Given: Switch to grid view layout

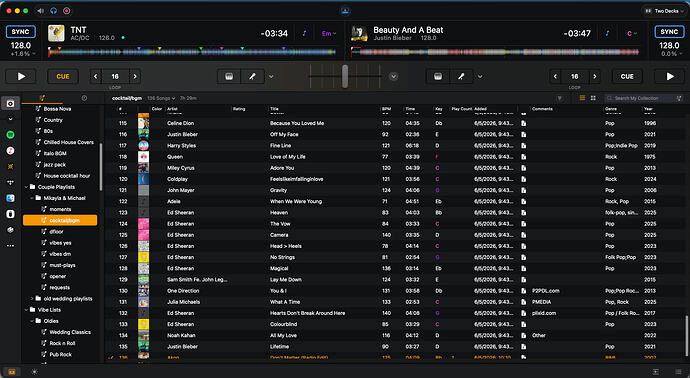Looking at the screenshot, I should [593, 98].
